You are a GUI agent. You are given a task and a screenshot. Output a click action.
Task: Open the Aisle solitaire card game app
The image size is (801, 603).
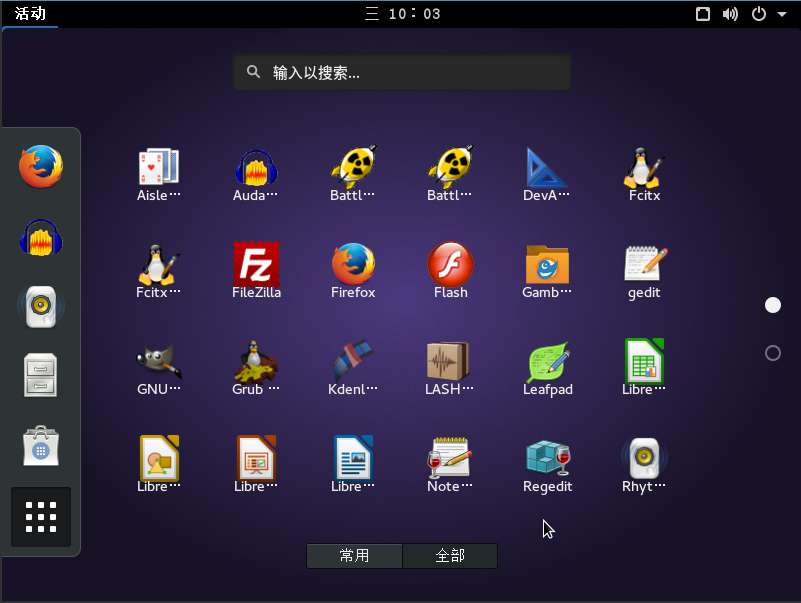[158, 174]
